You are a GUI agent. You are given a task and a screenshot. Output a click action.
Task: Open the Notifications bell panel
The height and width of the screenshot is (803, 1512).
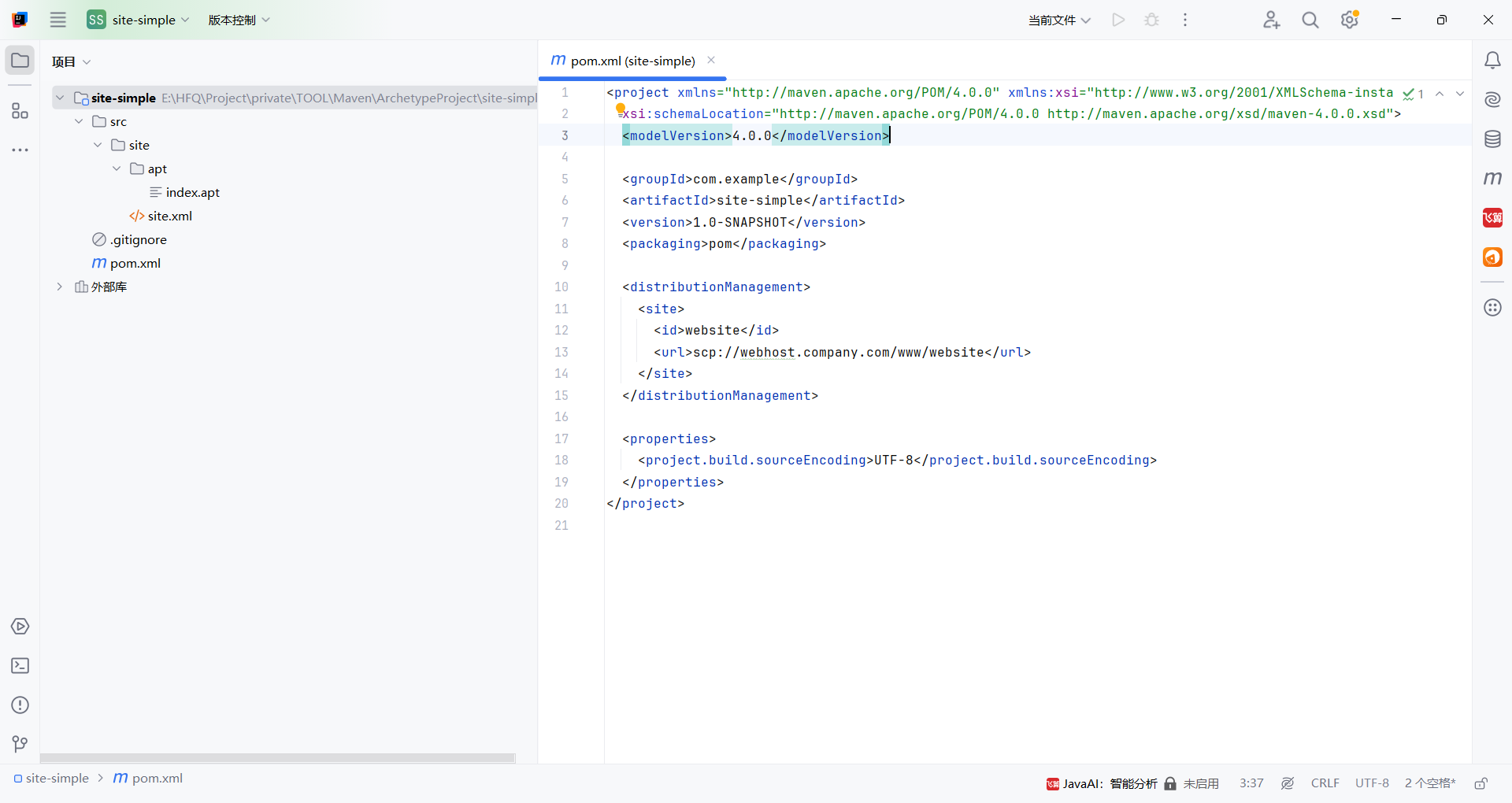point(1492,61)
